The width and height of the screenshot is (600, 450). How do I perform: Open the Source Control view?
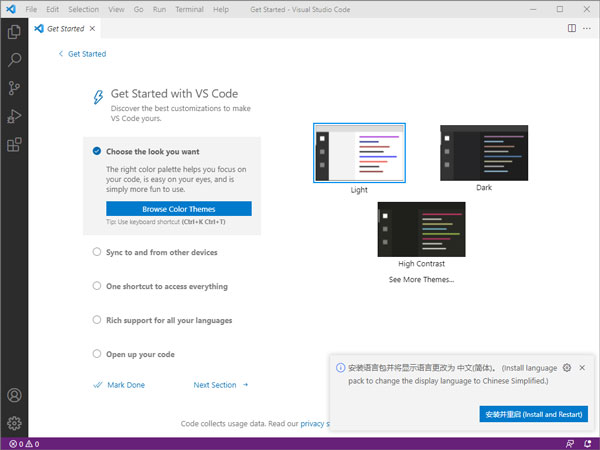pos(14,88)
